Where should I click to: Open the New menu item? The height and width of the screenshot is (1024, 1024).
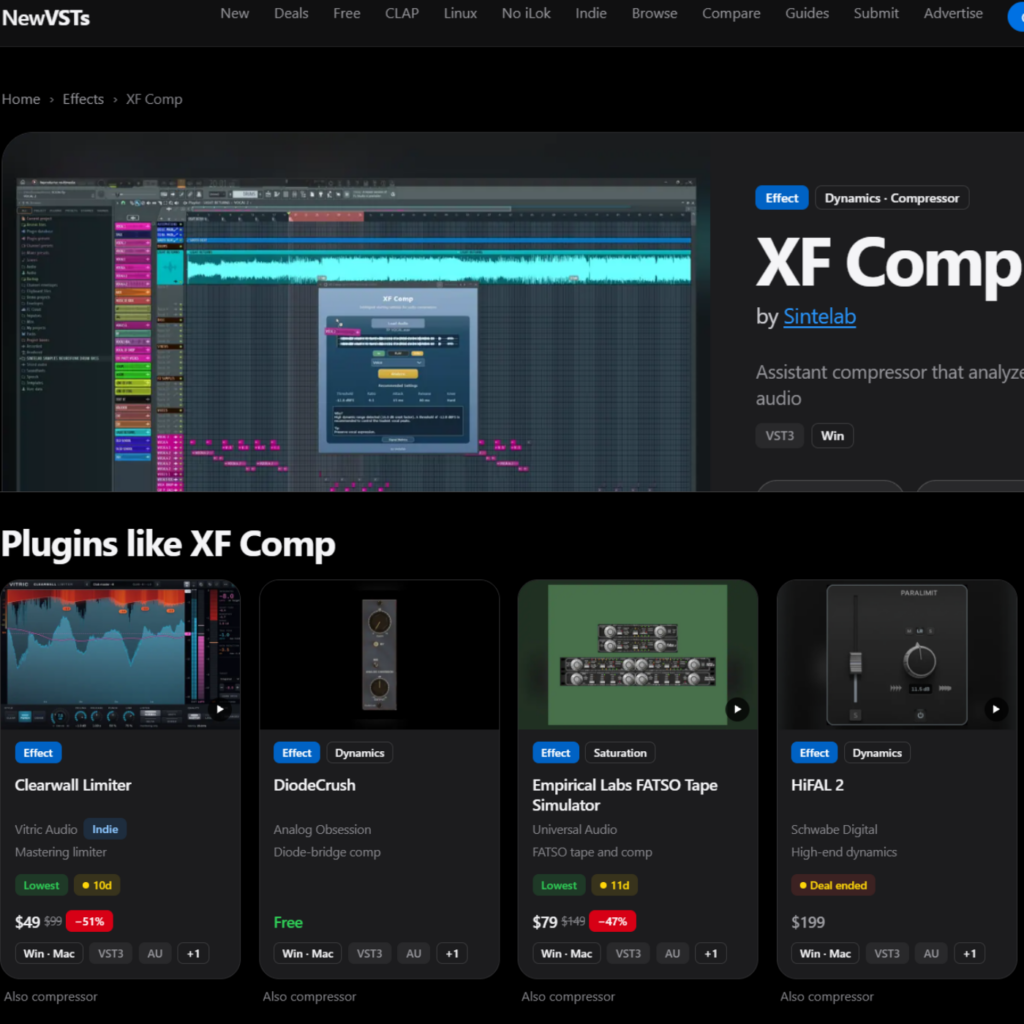point(234,13)
